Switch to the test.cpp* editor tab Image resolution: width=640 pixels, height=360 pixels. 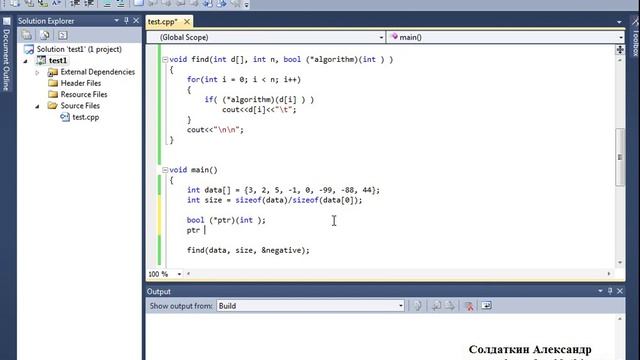point(162,22)
